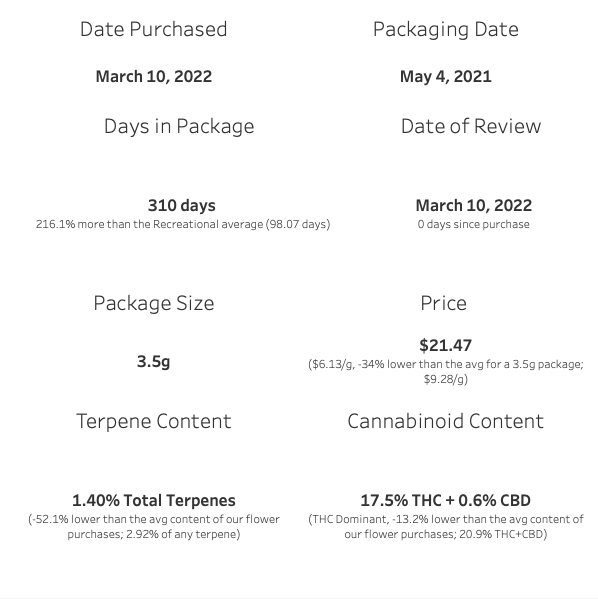This screenshot has height=599, width=598.
Task: Click the Price heading
Action: [x=443, y=303]
